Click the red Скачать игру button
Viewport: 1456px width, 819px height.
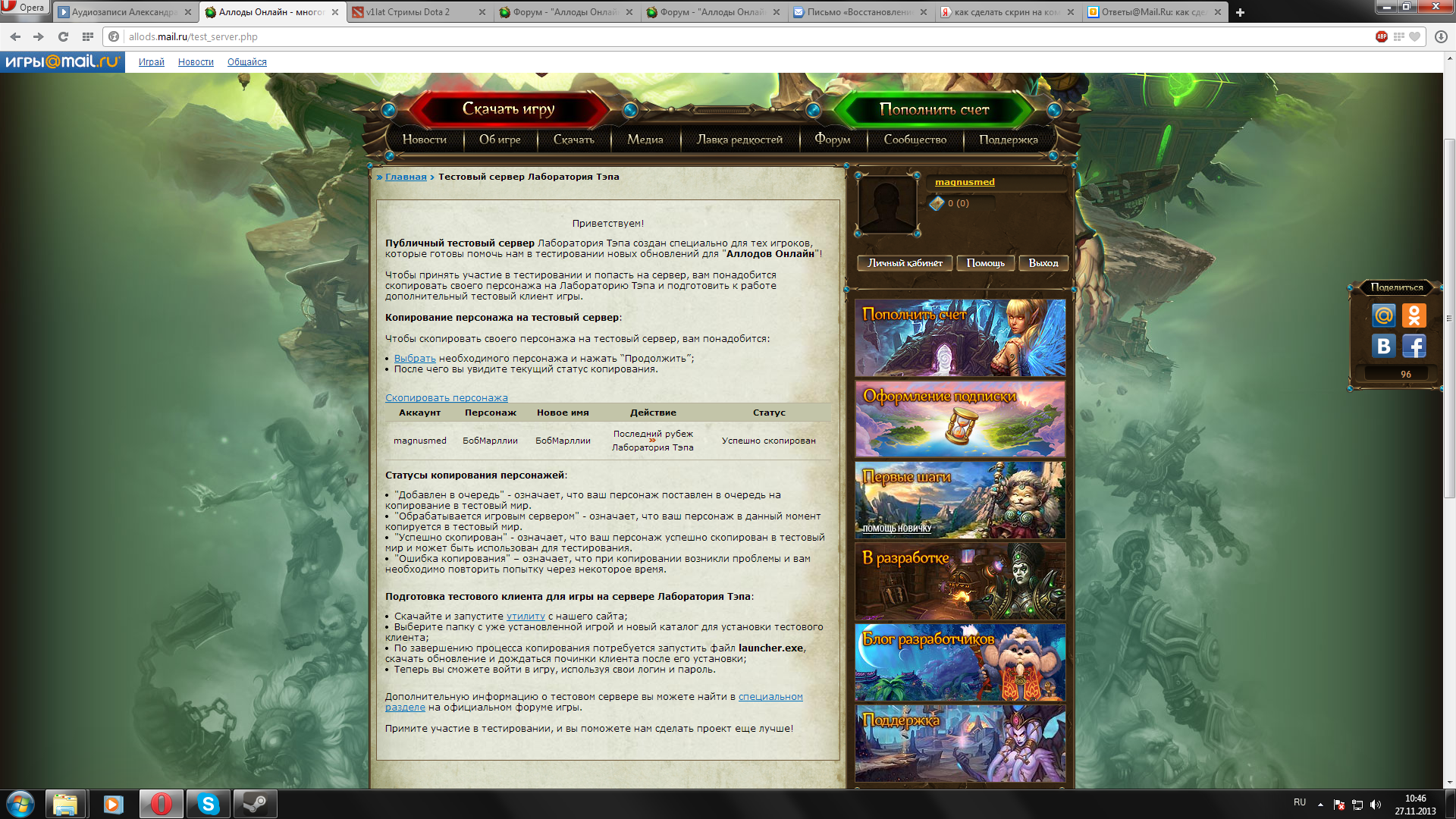pos(509,109)
